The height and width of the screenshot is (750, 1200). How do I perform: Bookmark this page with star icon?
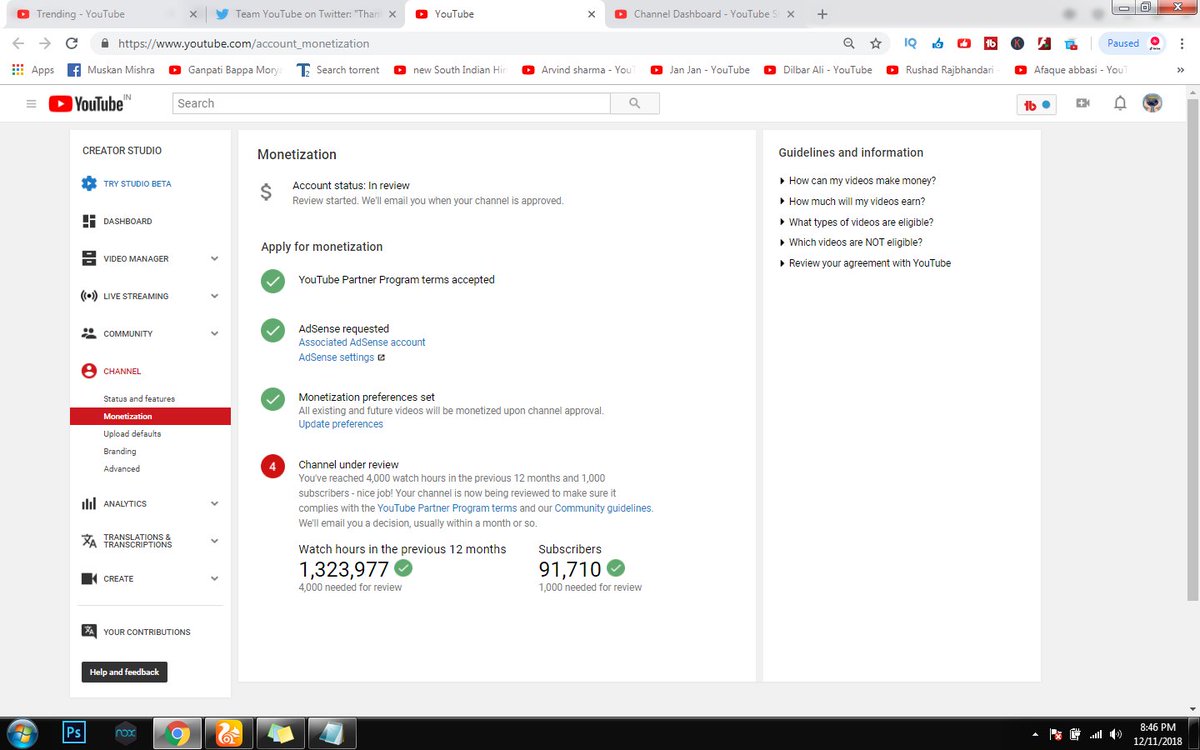pyautogui.click(x=876, y=43)
